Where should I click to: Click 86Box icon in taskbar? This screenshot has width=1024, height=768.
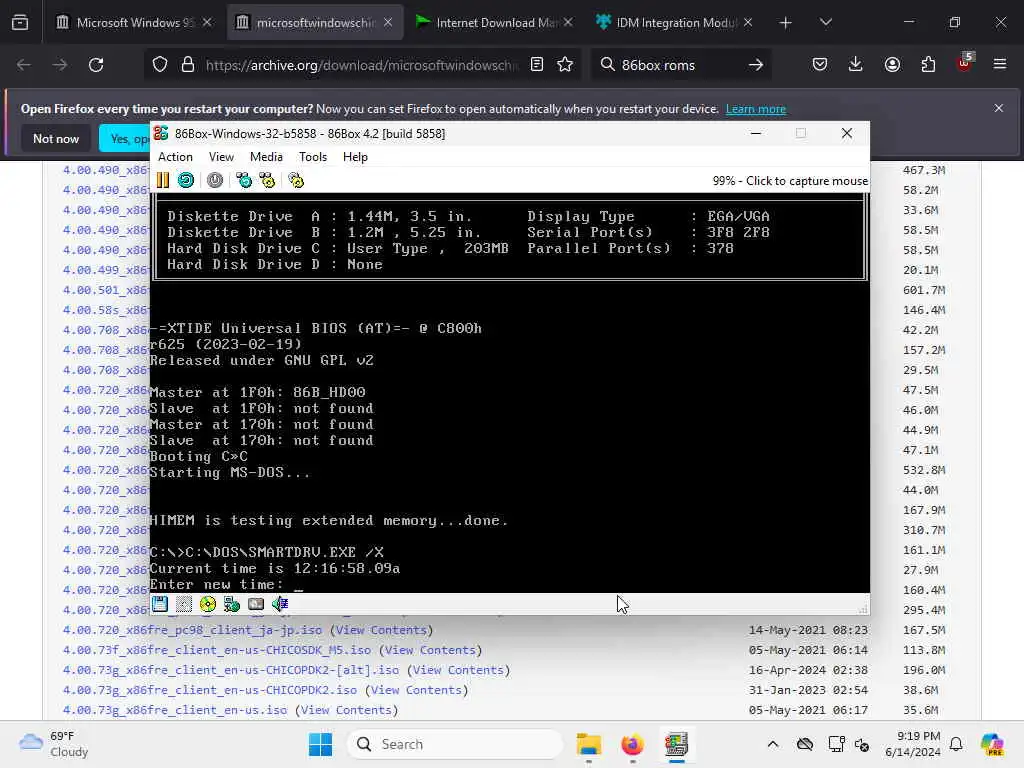[677, 744]
